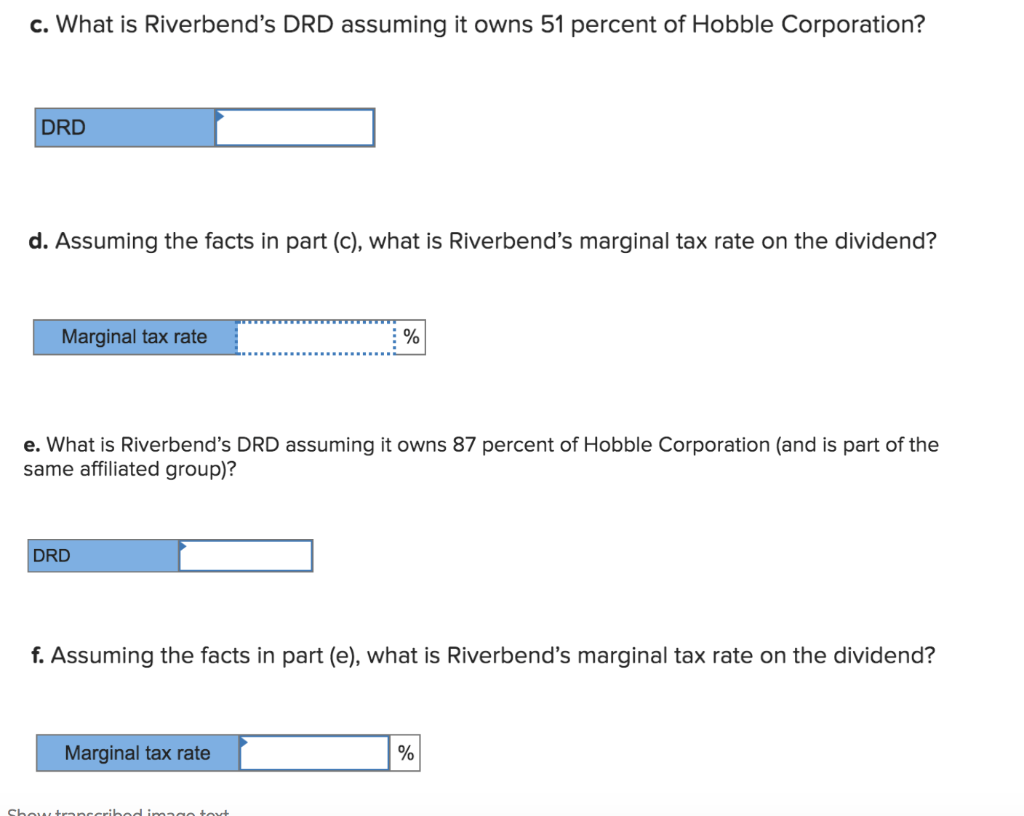Click the percent symbol beside part d field
Viewport: 1024px width, 816px height.
[411, 336]
